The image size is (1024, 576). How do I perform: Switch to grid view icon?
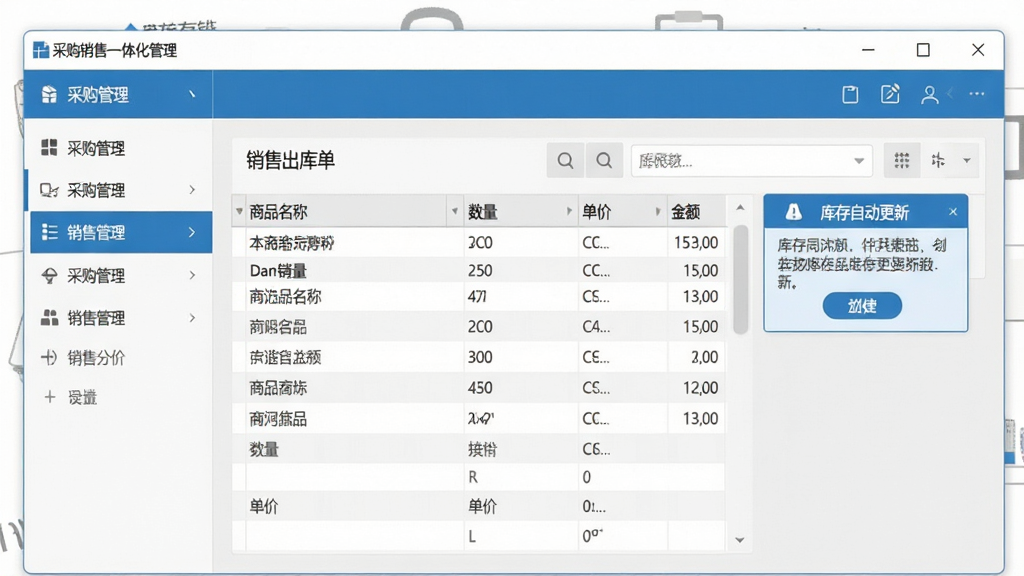902,160
